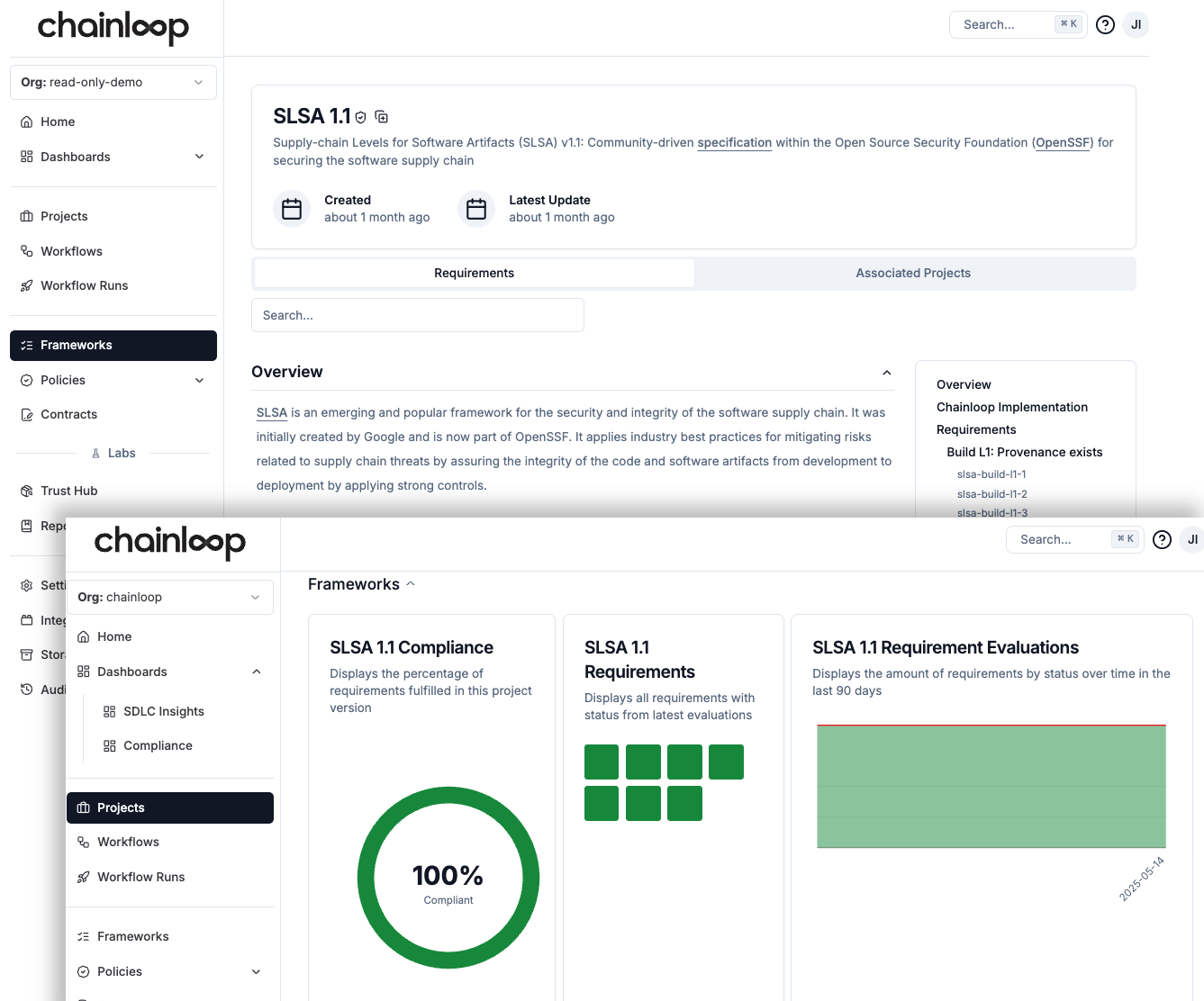Image resolution: width=1204 pixels, height=1001 pixels.
Task: Focus the top search box in the read-only-demo window
Action: [1018, 25]
